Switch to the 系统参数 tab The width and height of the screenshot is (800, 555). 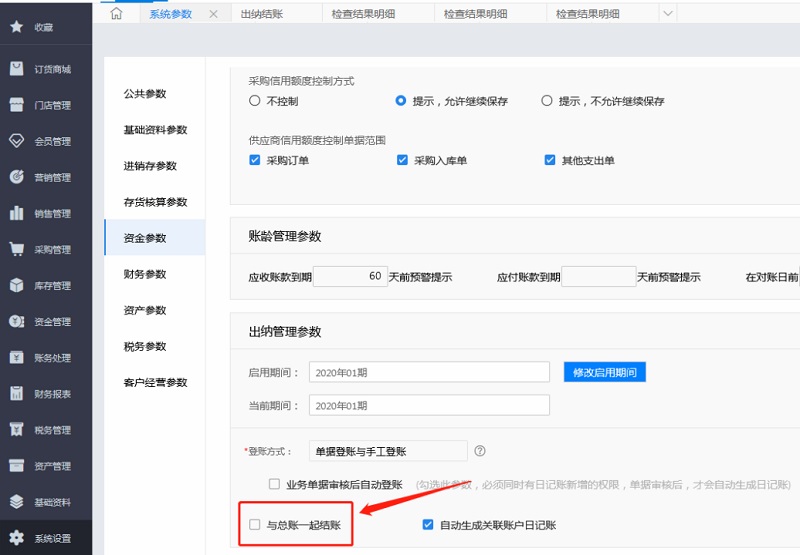[x=170, y=14]
